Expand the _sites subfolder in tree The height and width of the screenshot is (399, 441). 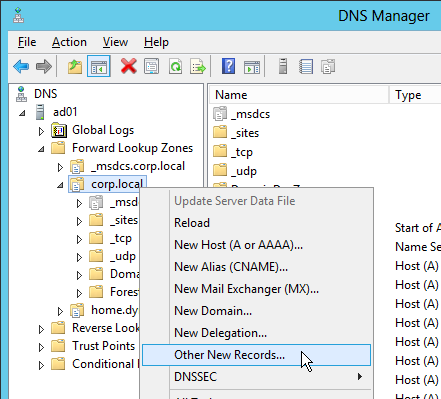coord(79,221)
